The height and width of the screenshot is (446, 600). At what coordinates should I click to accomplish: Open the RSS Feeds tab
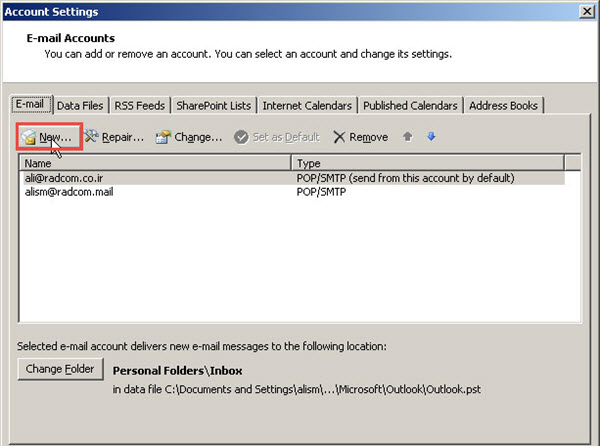click(139, 105)
